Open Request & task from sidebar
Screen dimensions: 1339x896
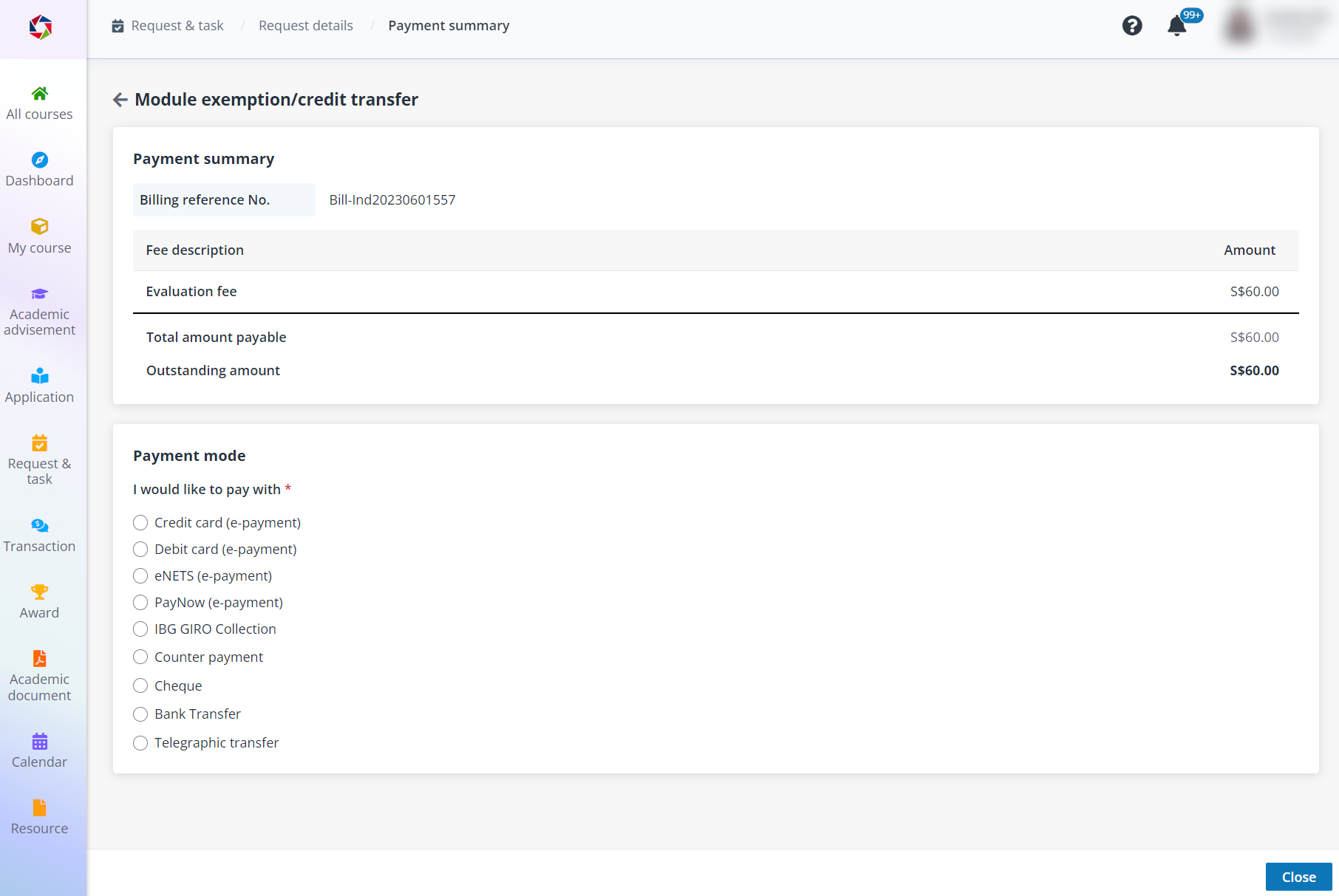coord(39,459)
